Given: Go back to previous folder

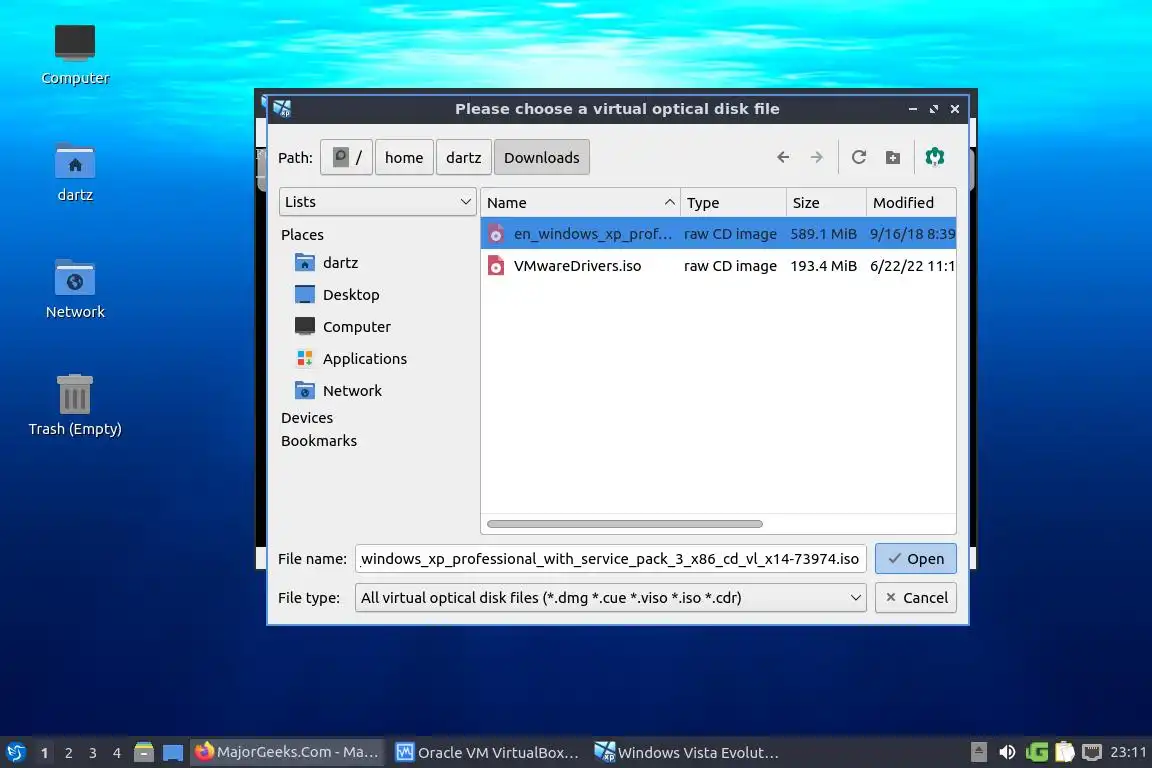Looking at the screenshot, I should (x=782, y=157).
